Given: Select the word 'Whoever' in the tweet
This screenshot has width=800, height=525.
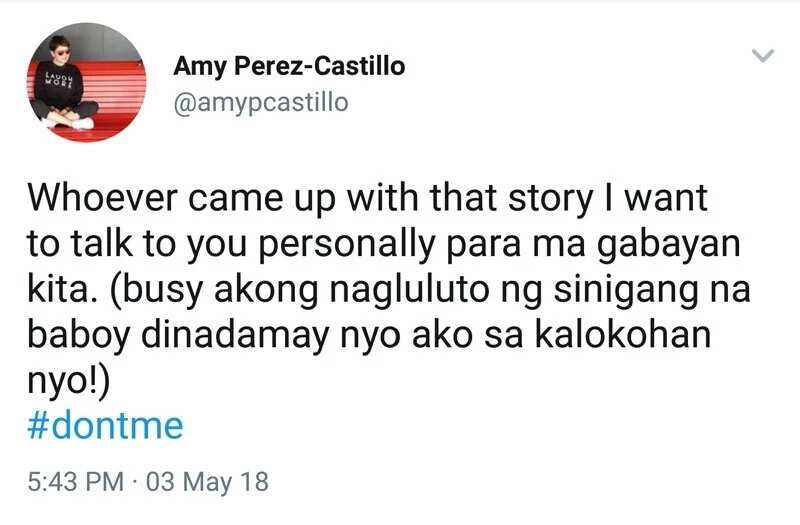Looking at the screenshot, I should pos(103,198).
